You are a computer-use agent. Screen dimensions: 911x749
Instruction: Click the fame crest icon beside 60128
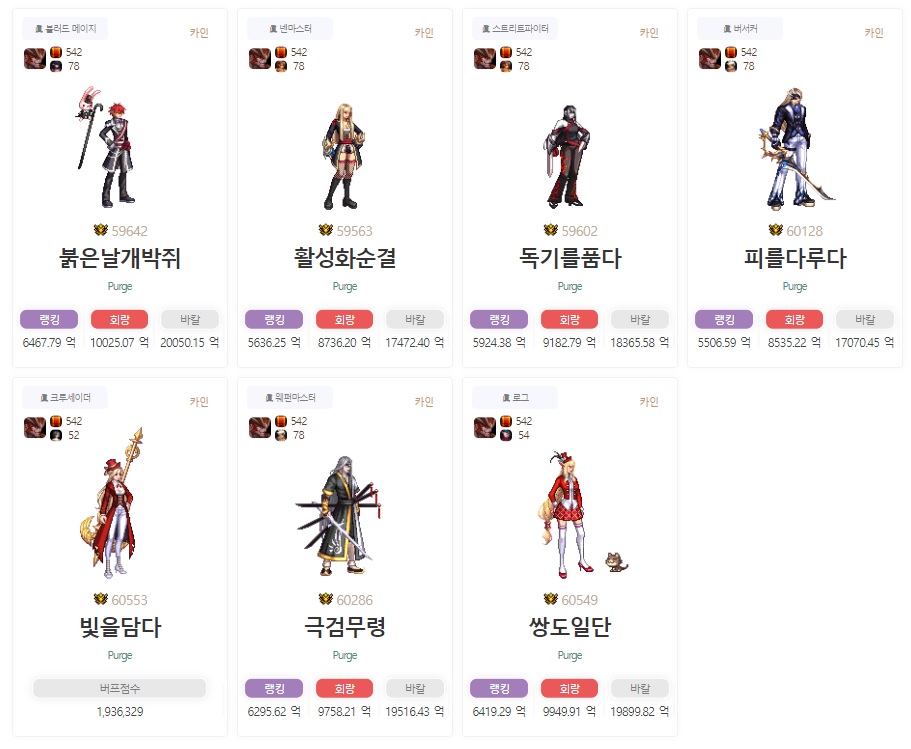776,231
